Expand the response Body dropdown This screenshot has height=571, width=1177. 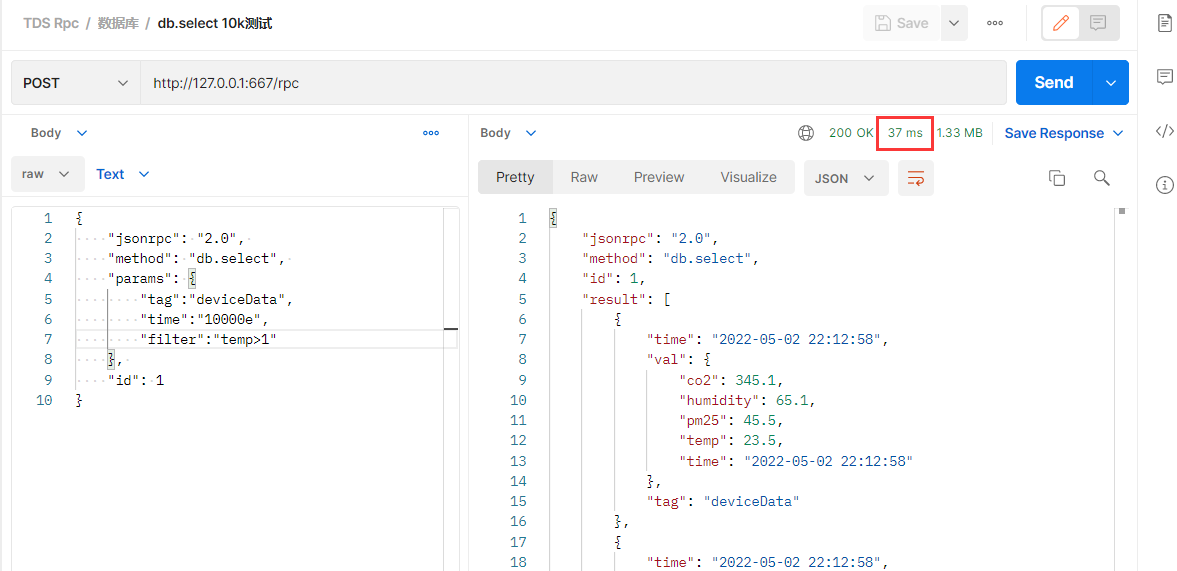tap(508, 133)
